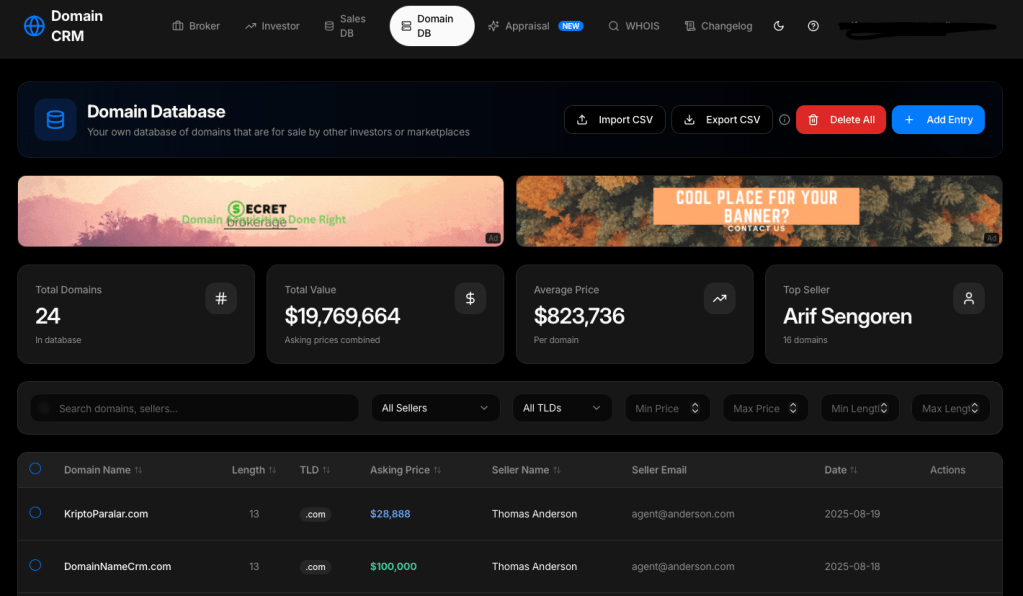
Task: Click the Domain CRM globe logo
Action: [35, 26]
